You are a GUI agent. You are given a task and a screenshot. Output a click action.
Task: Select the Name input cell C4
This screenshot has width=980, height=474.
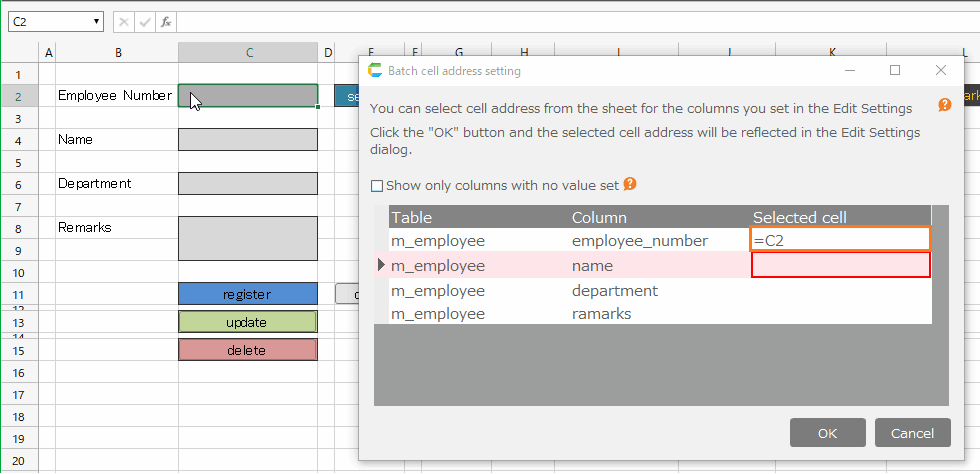[248, 139]
